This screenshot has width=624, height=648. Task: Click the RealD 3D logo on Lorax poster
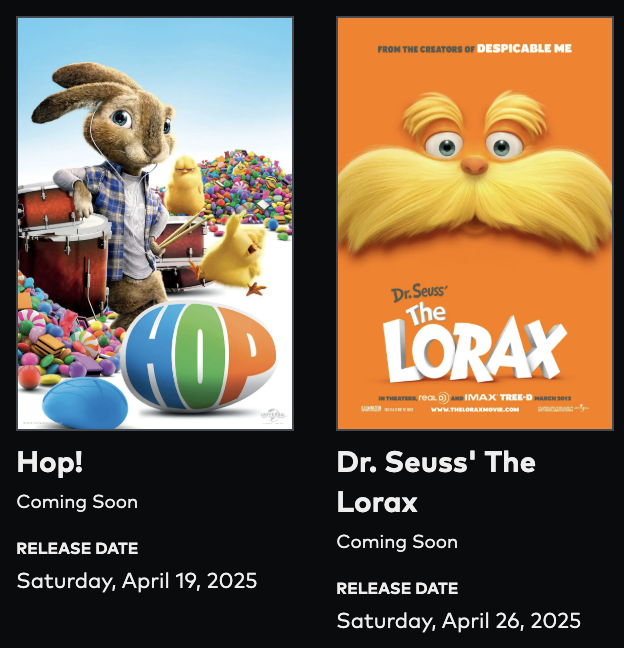433,398
